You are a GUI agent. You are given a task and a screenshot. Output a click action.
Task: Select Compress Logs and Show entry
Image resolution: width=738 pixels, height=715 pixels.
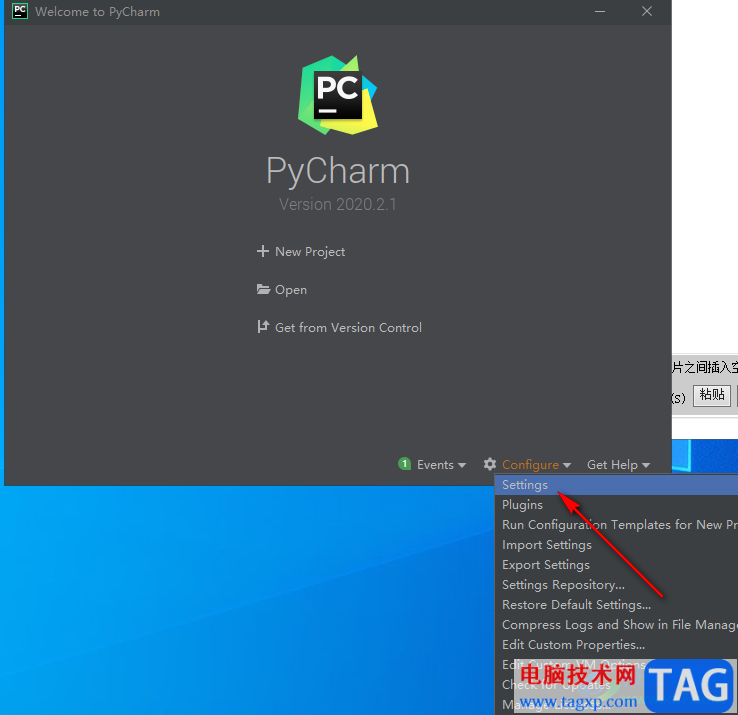point(616,625)
